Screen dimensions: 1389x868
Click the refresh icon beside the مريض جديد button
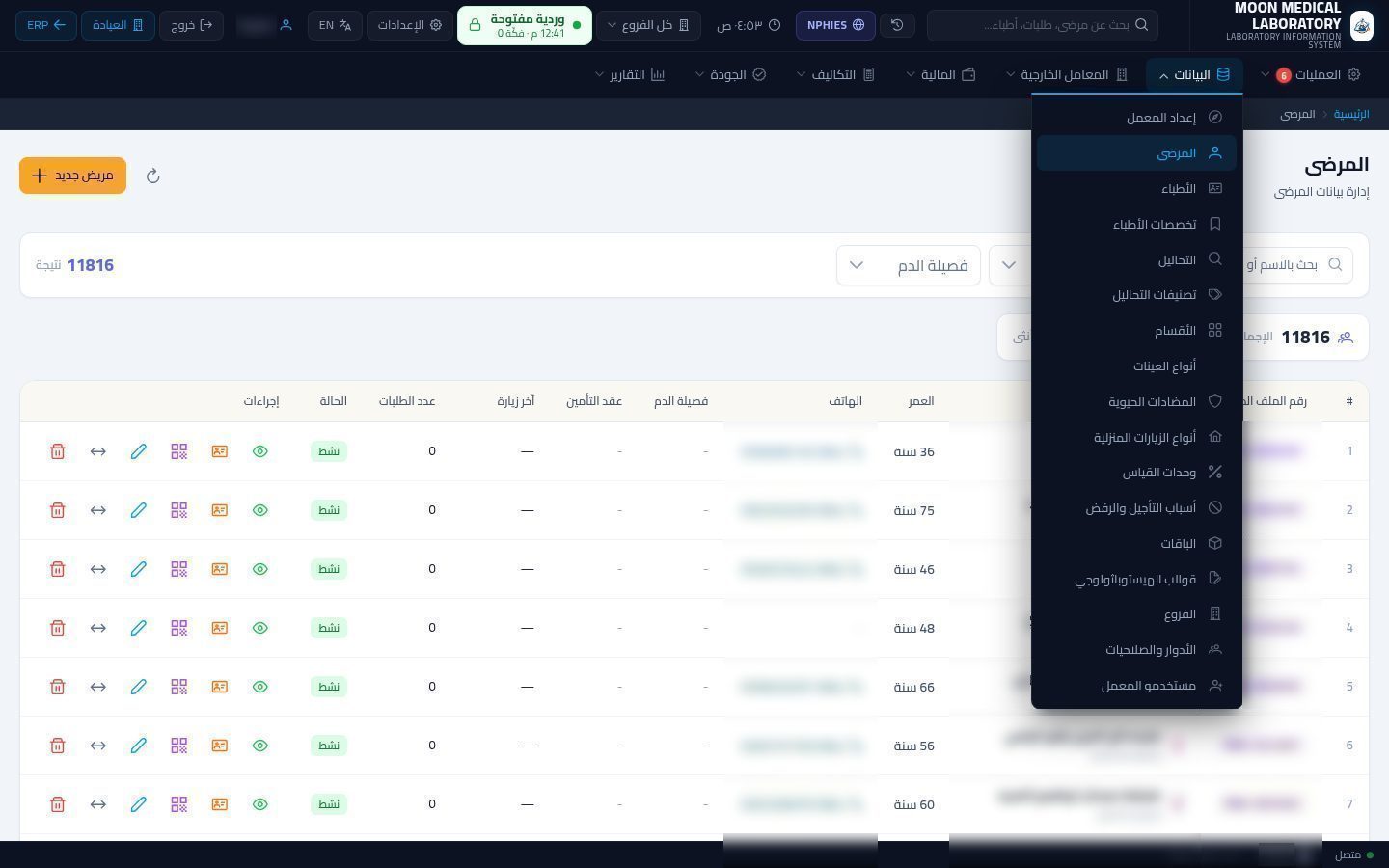[x=152, y=176]
